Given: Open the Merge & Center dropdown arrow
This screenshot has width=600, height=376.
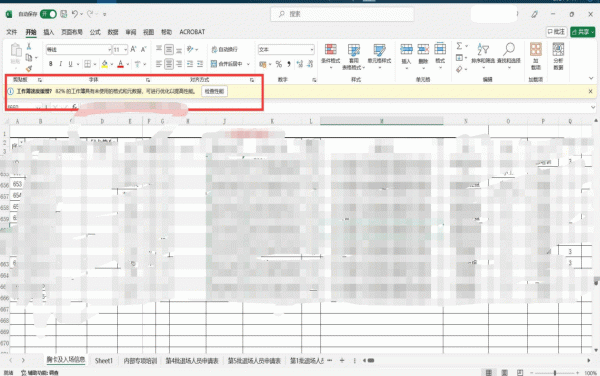Looking at the screenshot, I should click(x=248, y=64).
